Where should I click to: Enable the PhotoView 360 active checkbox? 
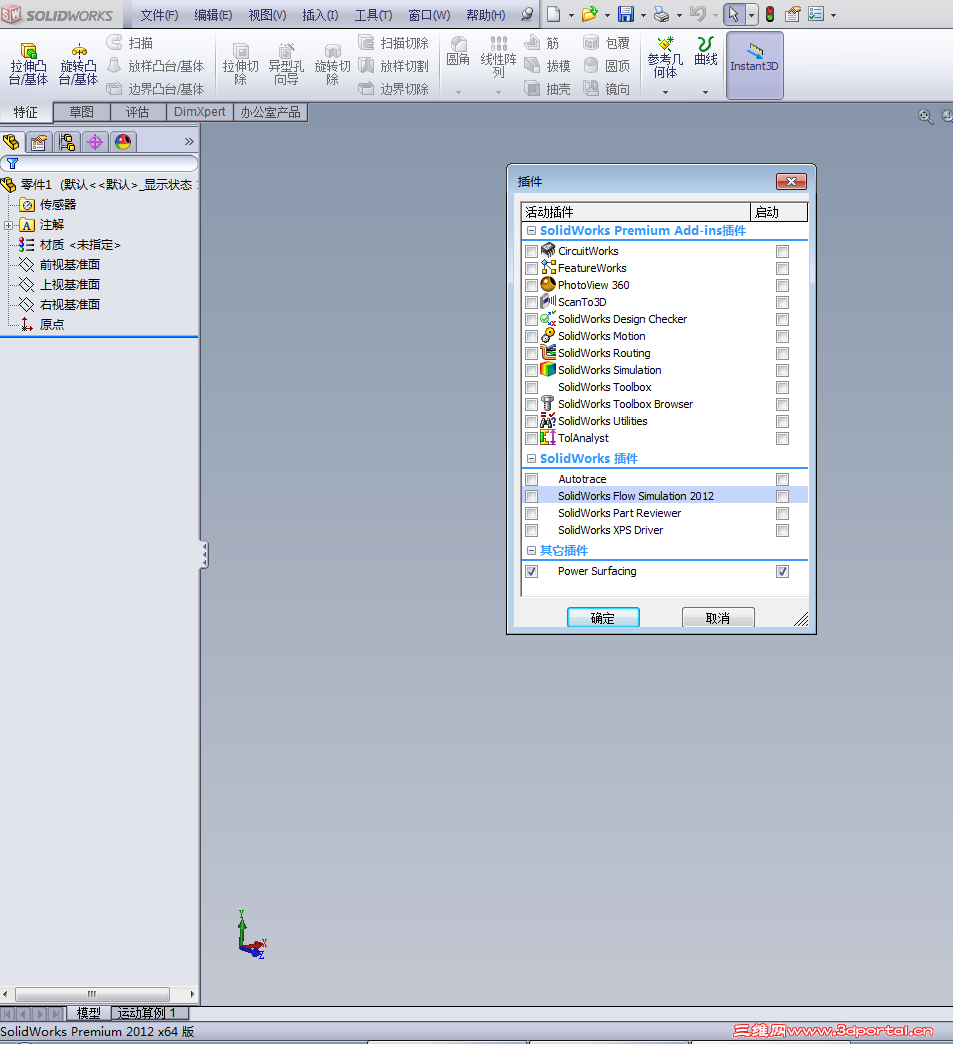tap(531, 285)
